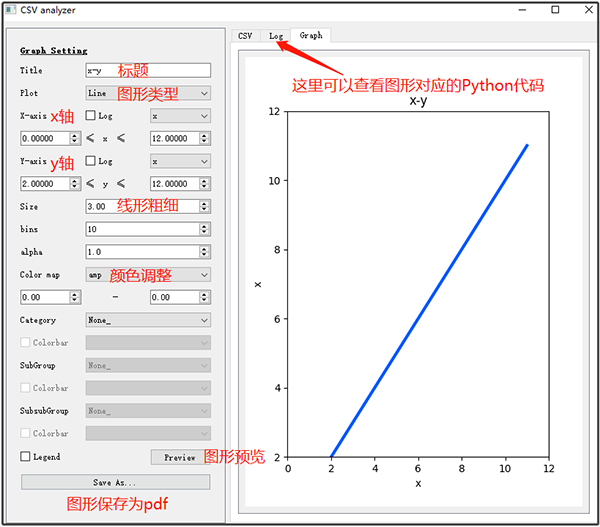
Task: Step the Size spinner arrows
Action: (x=204, y=207)
